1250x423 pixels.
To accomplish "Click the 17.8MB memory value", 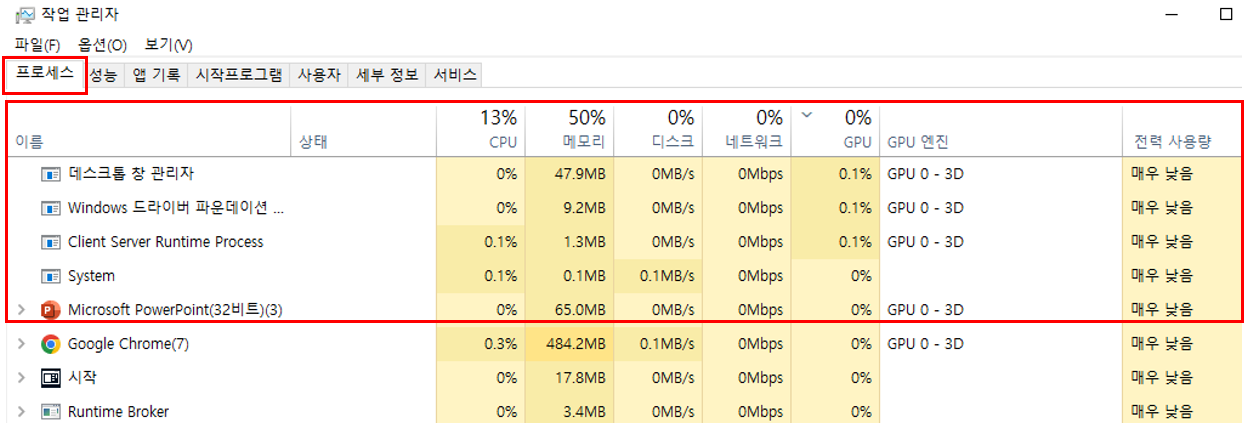I will tap(580, 378).
